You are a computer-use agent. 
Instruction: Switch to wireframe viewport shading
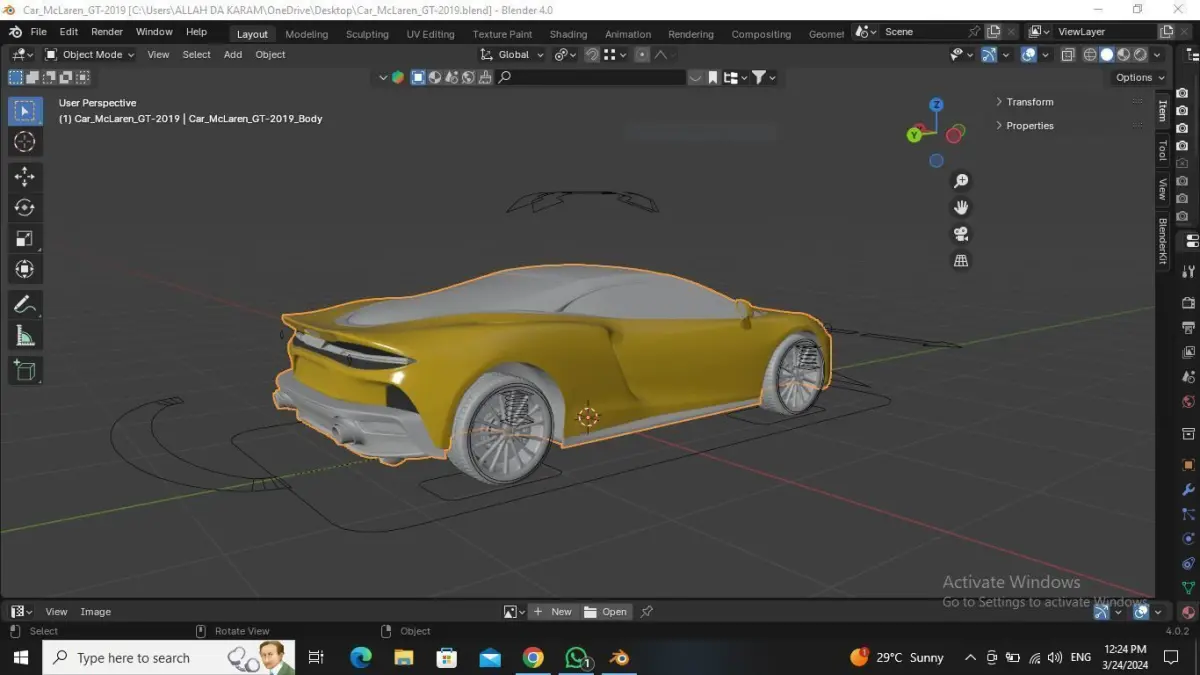(x=1091, y=55)
